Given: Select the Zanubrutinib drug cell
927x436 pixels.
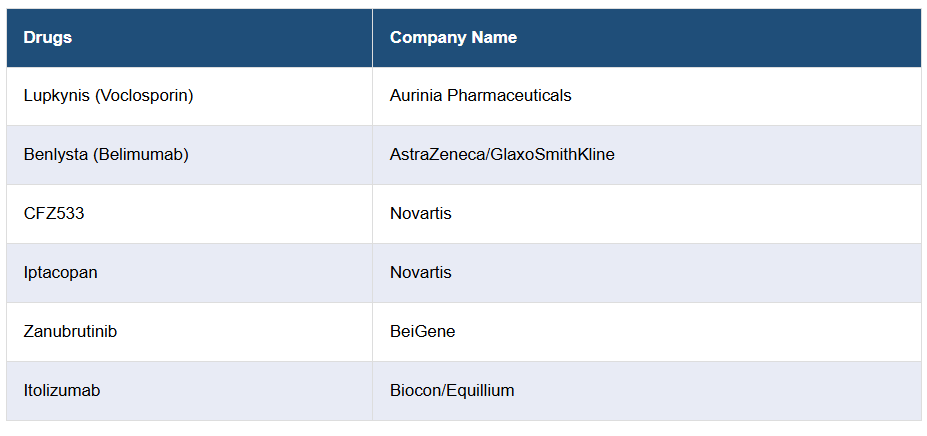Looking at the screenshot, I should tap(70, 331).
